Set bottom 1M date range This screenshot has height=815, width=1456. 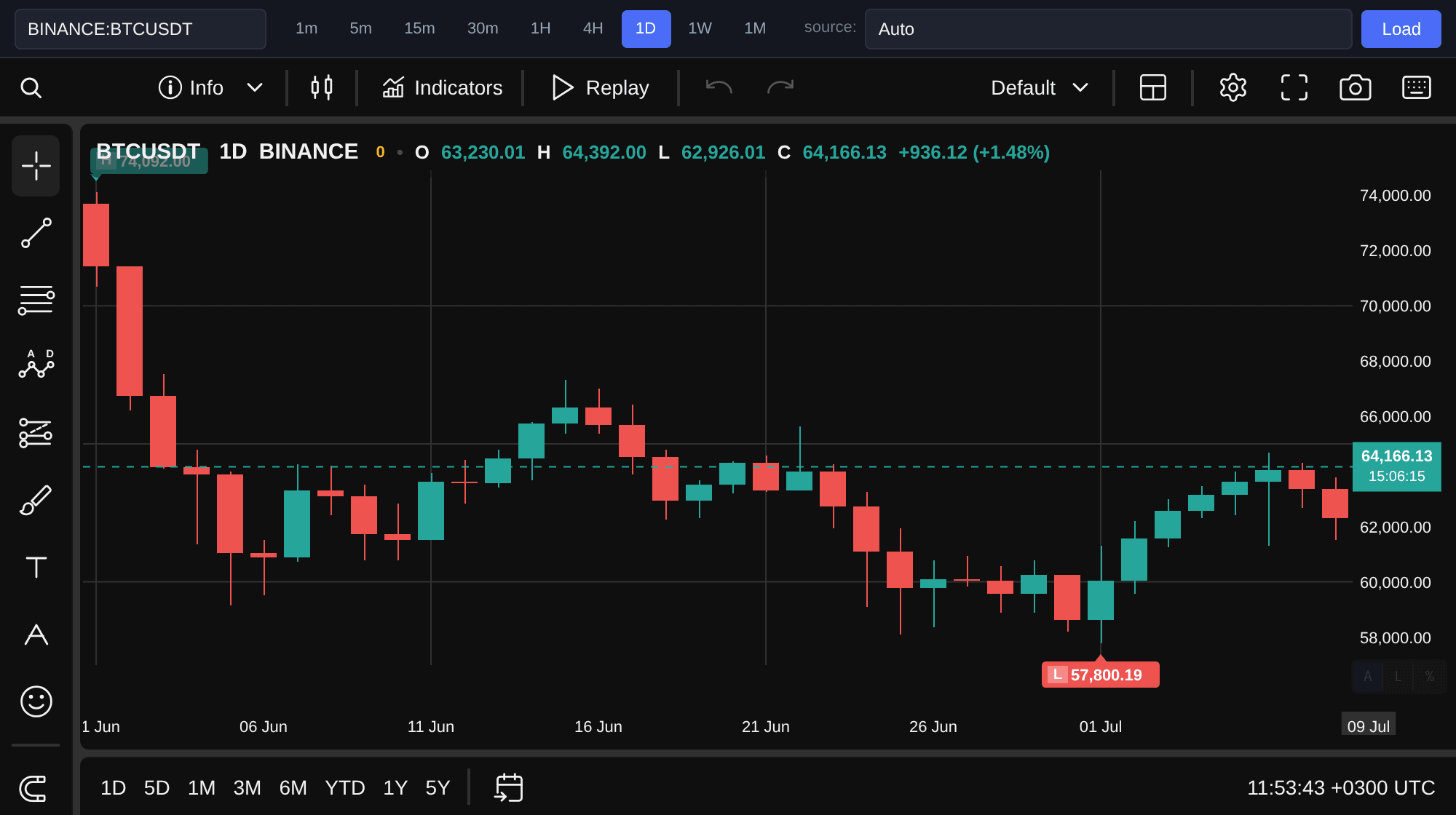(202, 788)
